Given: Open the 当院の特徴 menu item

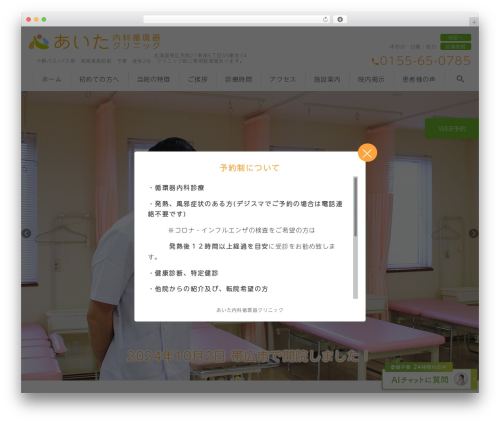Looking at the screenshot, I should [x=153, y=79].
